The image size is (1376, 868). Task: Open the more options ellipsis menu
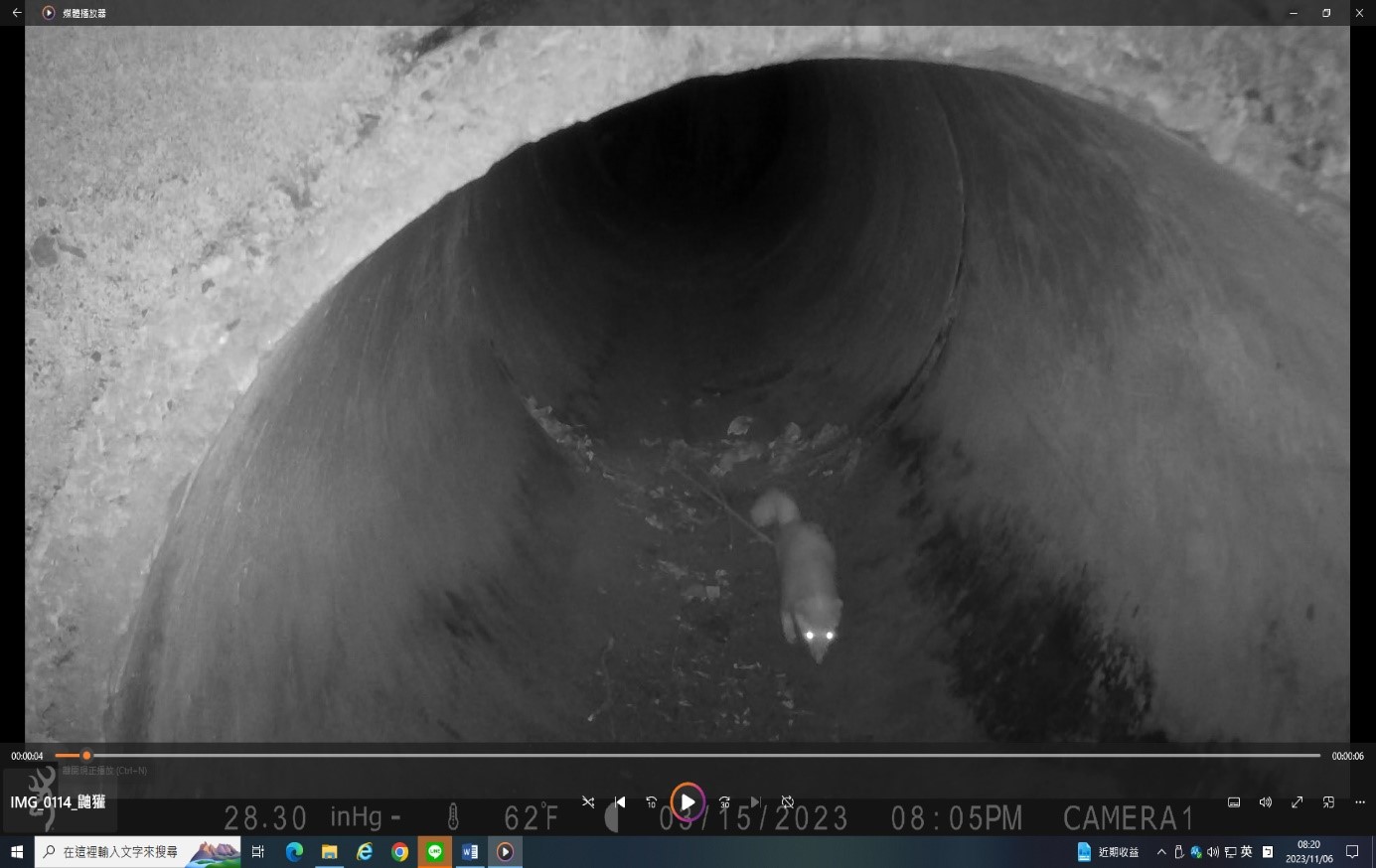pyautogui.click(x=1360, y=802)
